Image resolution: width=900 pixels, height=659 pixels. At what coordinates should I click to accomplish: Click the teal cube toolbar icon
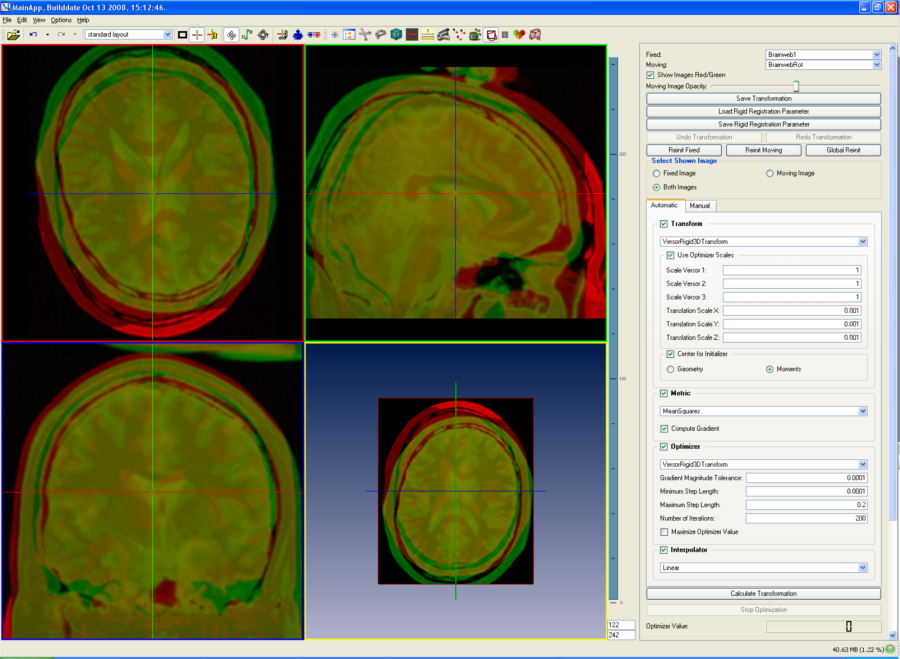click(396, 34)
